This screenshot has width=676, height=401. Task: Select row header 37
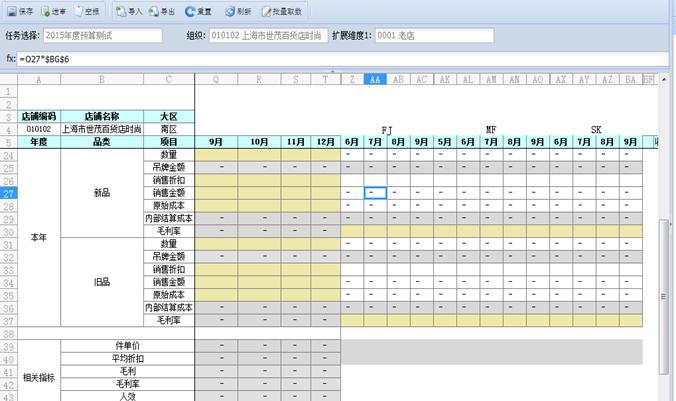point(9,321)
